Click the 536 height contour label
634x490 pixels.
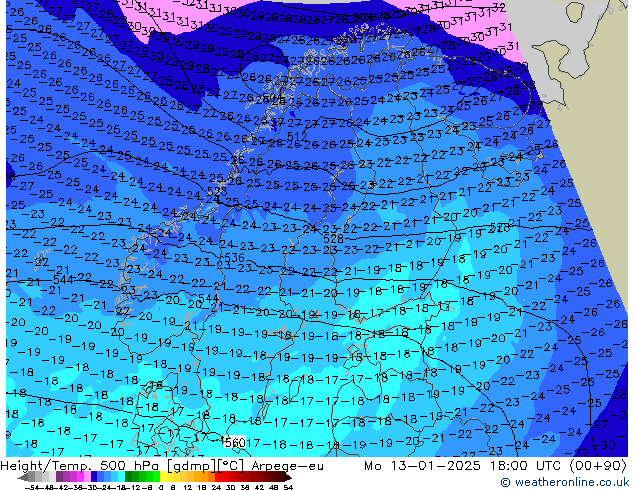[x=234, y=258]
